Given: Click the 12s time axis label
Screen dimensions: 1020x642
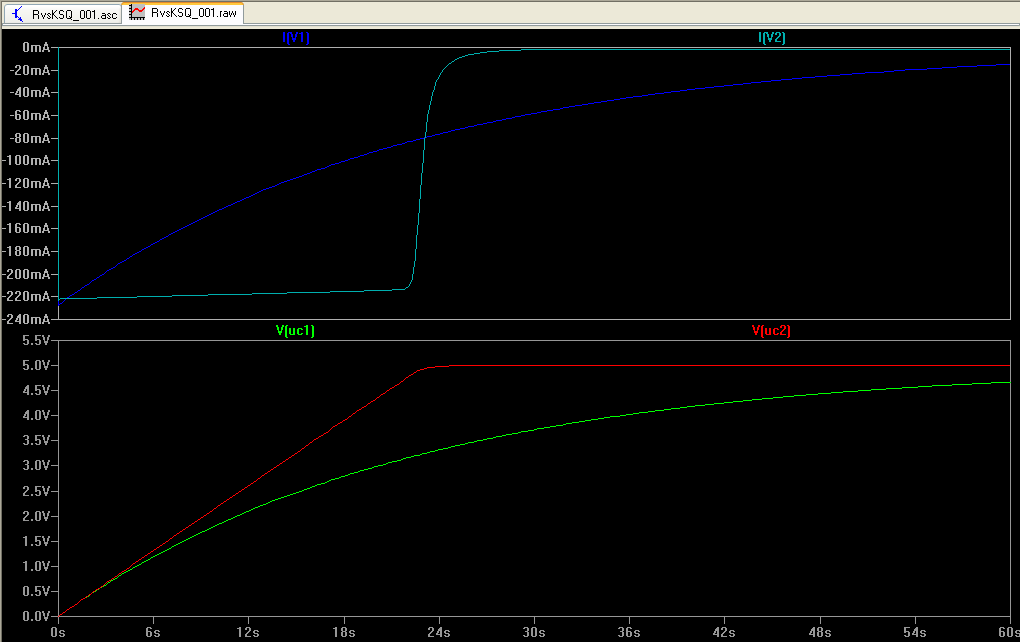Looking at the screenshot, I should [x=248, y=632].
